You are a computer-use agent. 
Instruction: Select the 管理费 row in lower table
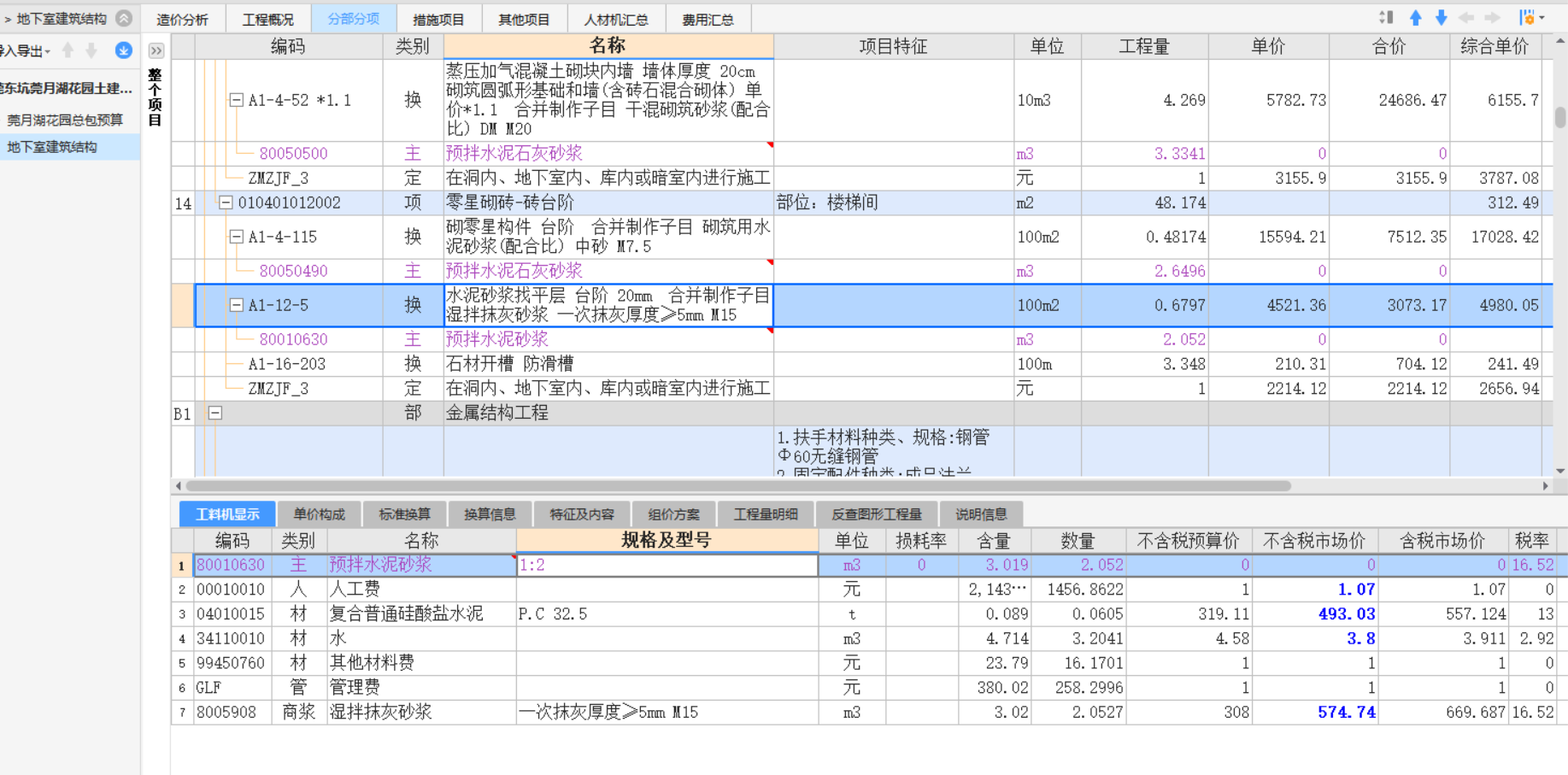click(x=869, y=687)
